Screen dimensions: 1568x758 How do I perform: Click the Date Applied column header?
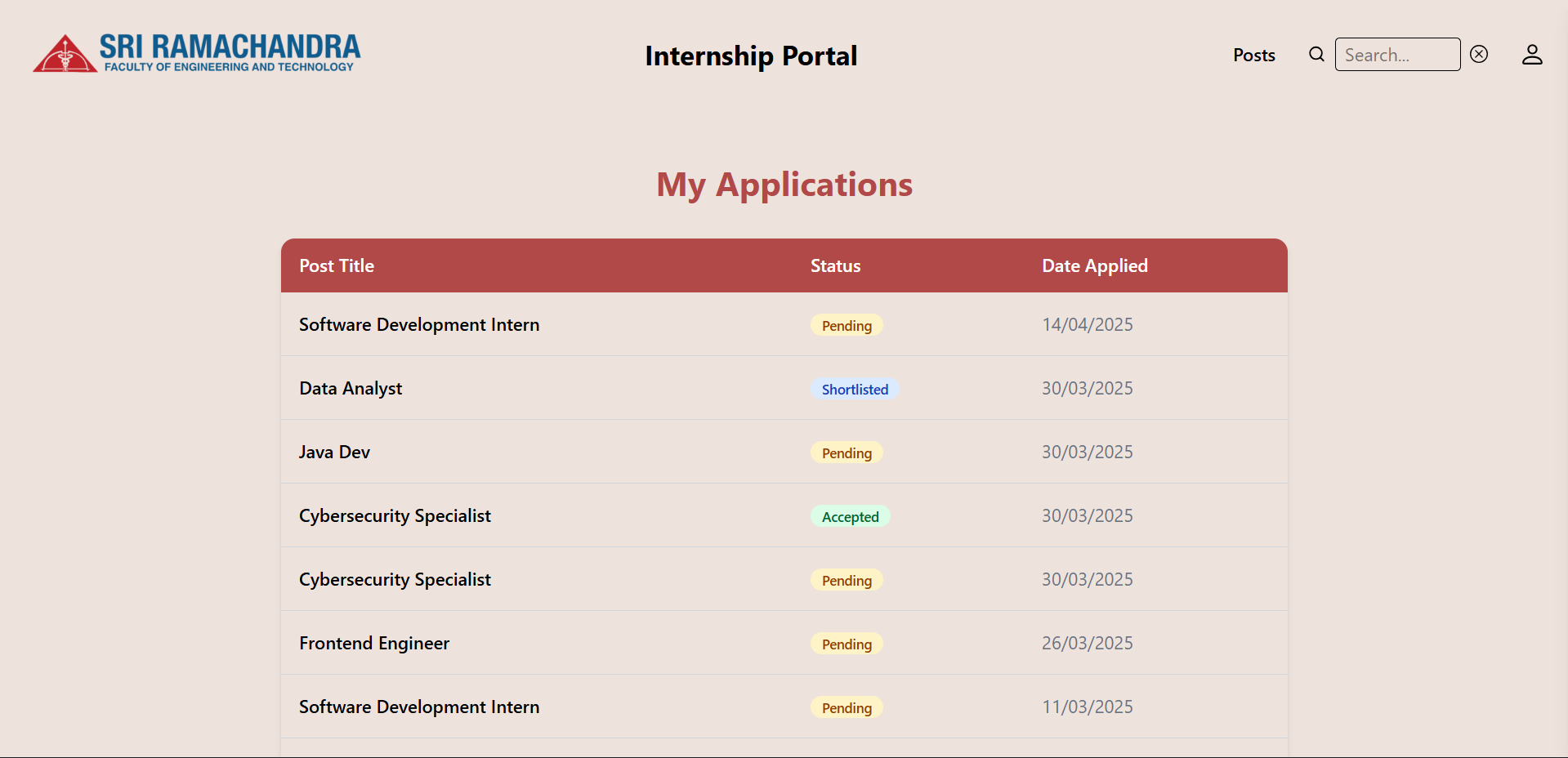click(x=1095, y=265)
